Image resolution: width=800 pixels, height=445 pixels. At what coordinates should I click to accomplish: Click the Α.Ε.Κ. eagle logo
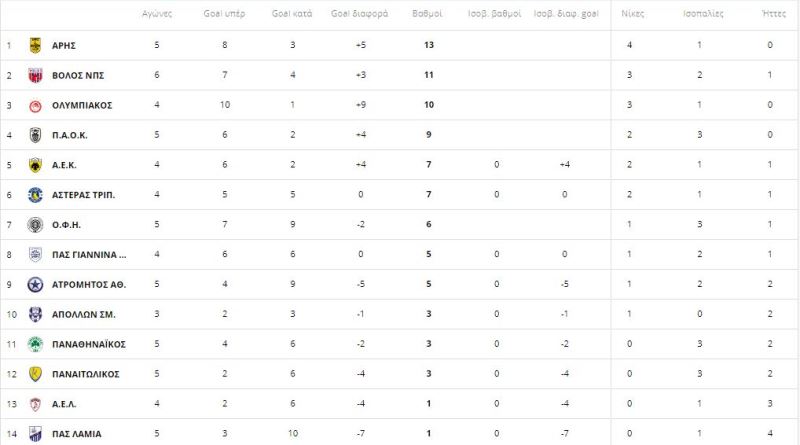coord(35,165)
